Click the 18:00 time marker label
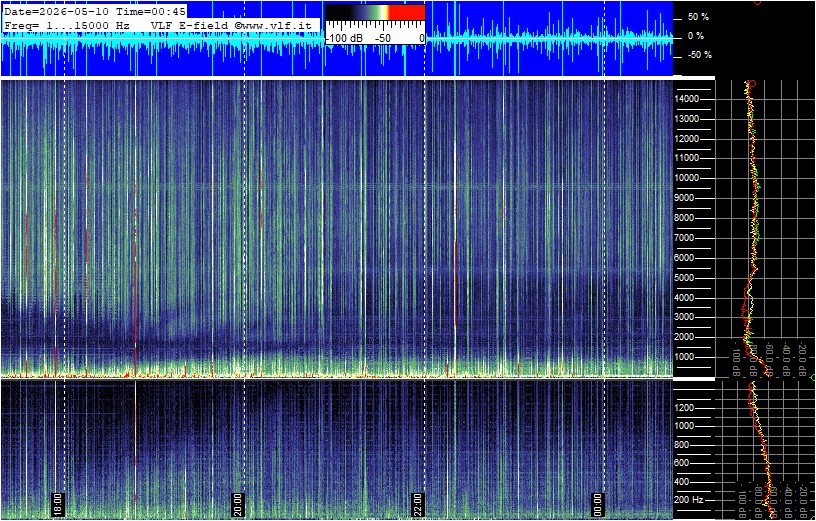This screenshot has height=521, width=816. pyautogui.click(x=57, y=504)
